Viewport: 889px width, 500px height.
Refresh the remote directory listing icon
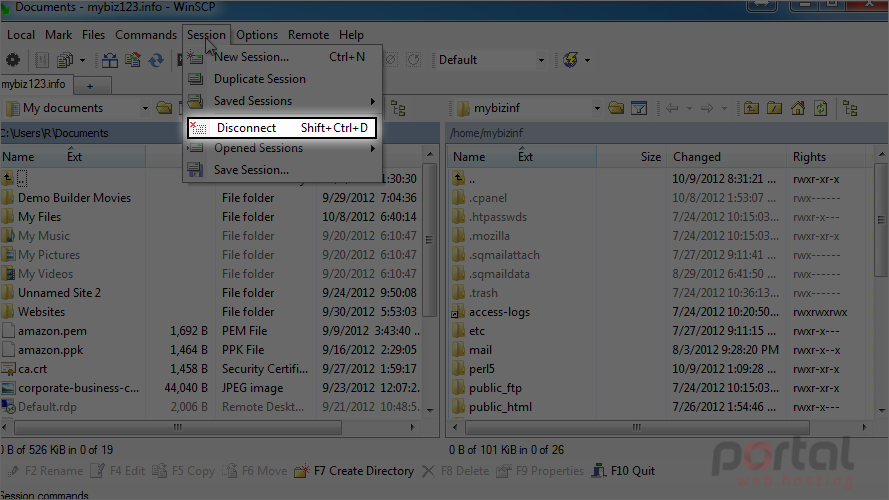tap(820, 108)
